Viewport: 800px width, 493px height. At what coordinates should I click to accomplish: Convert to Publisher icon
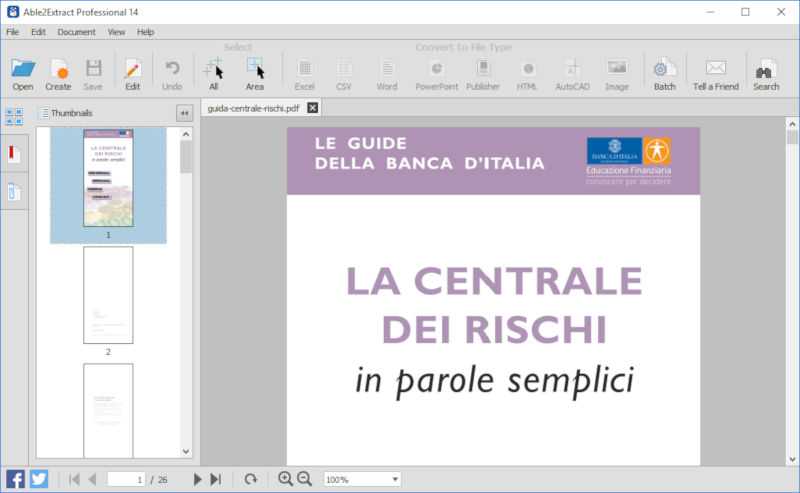tap(483, 74)
